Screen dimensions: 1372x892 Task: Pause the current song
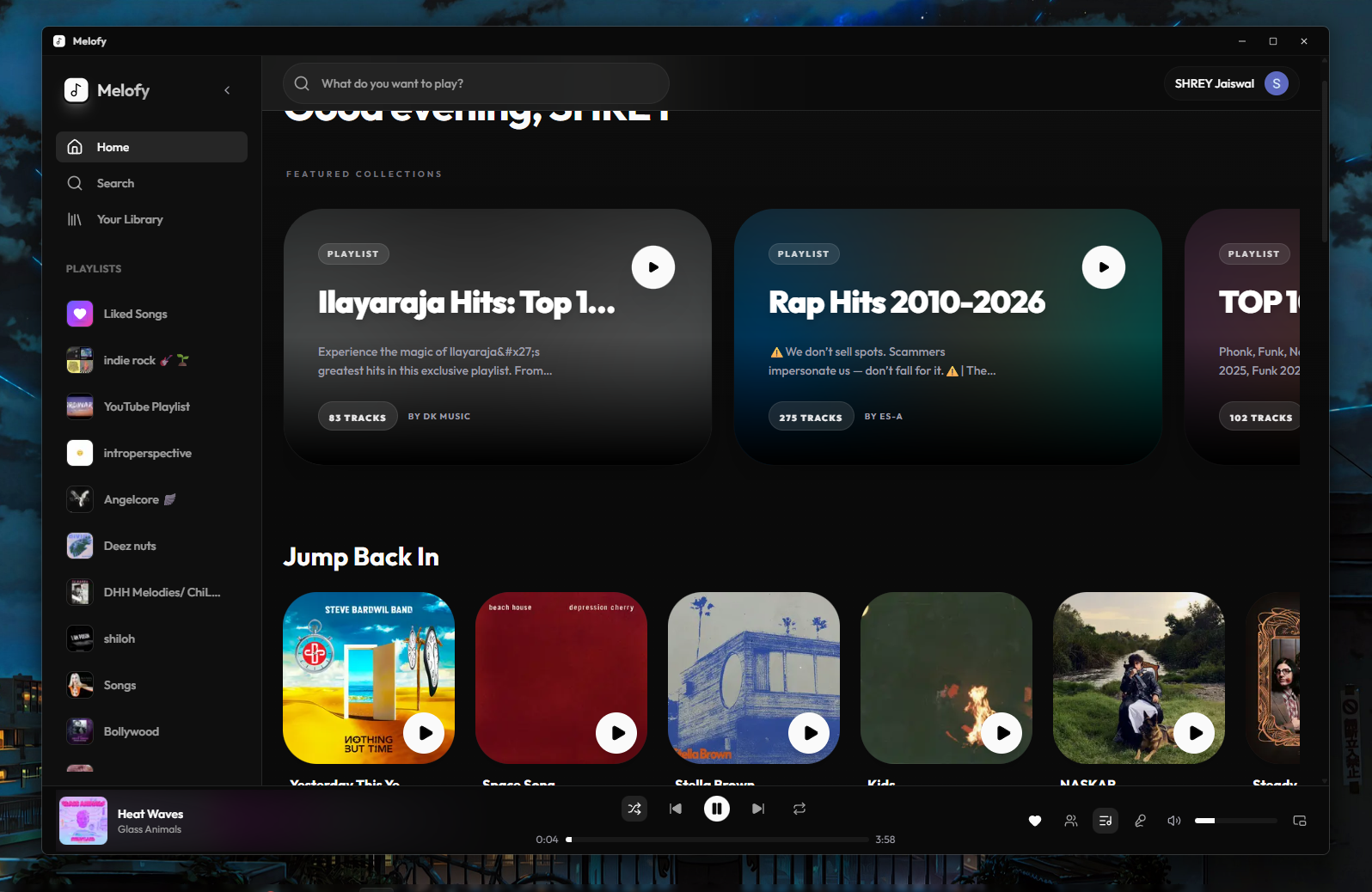point(717,809)
